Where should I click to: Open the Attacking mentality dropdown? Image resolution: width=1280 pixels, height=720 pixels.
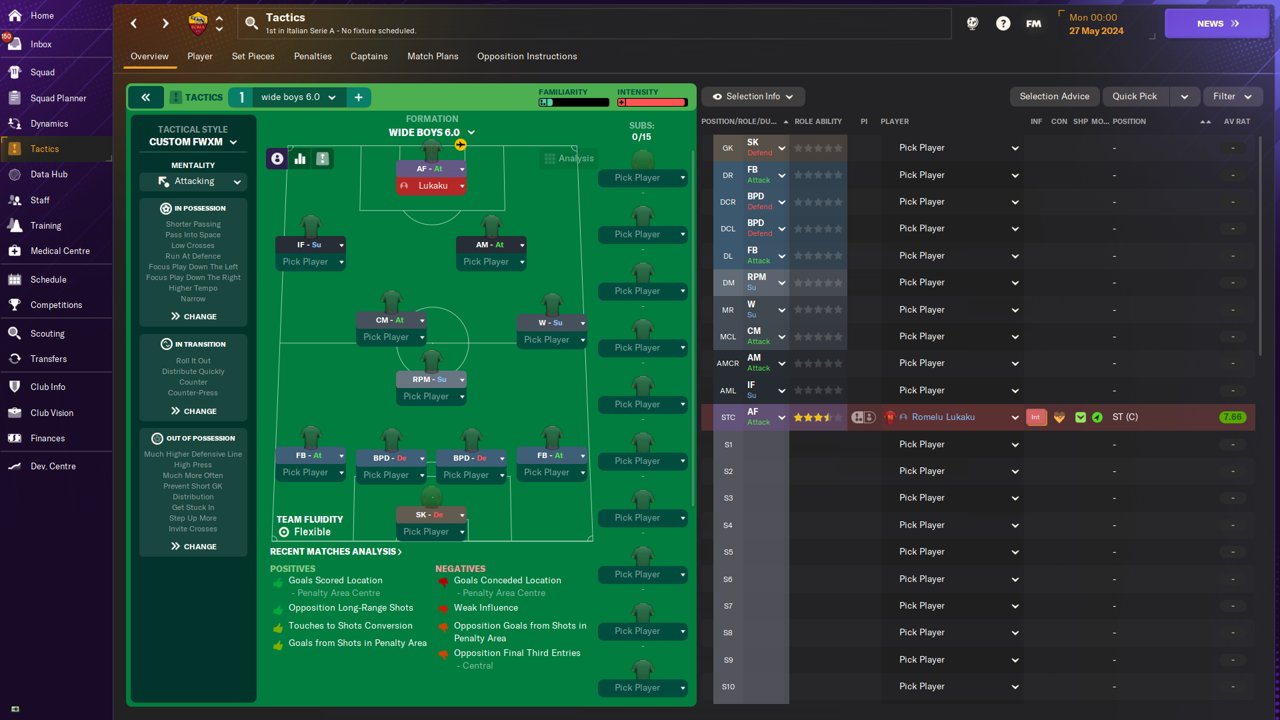[x=193, y=181]
